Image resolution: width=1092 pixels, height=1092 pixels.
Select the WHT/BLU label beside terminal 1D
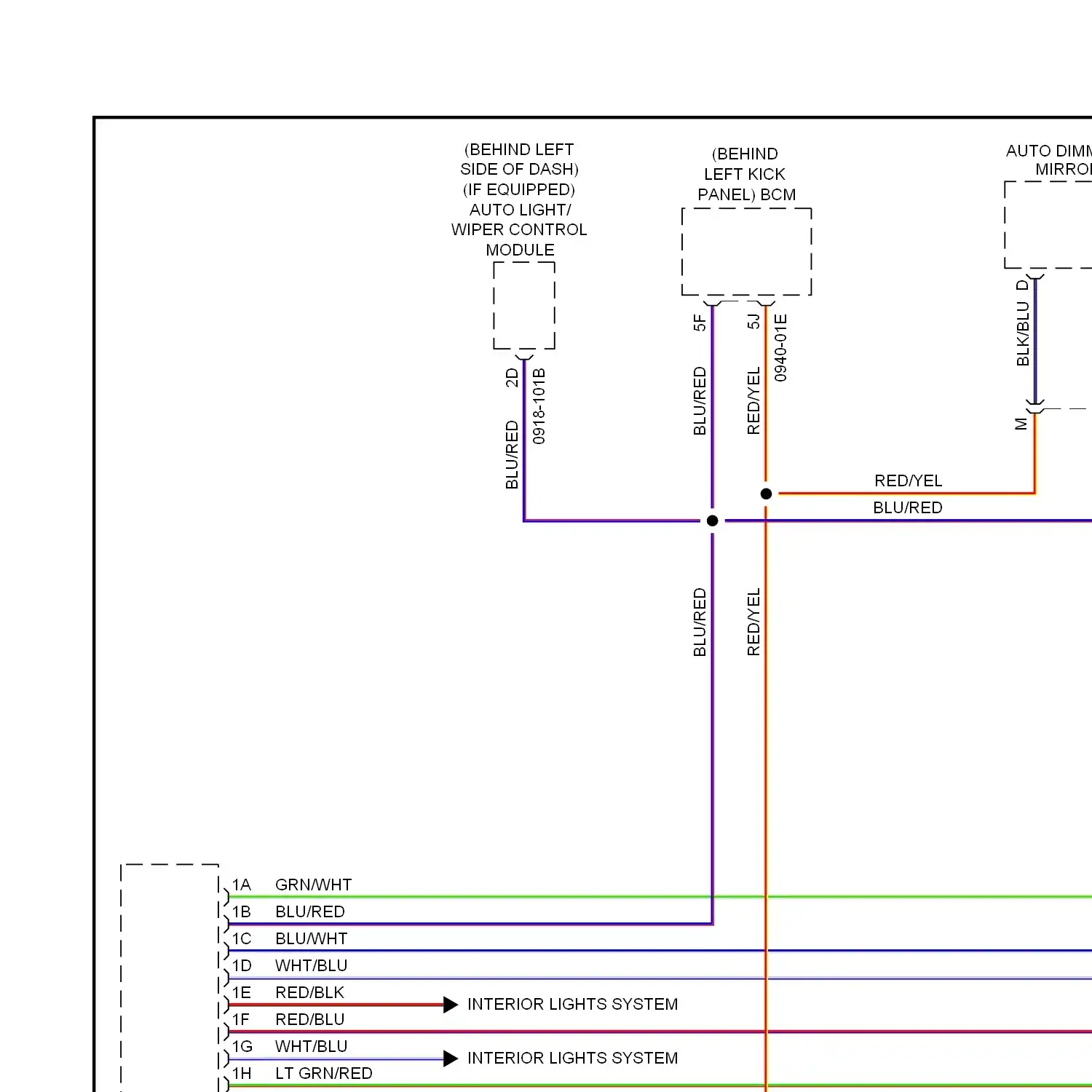312,965
